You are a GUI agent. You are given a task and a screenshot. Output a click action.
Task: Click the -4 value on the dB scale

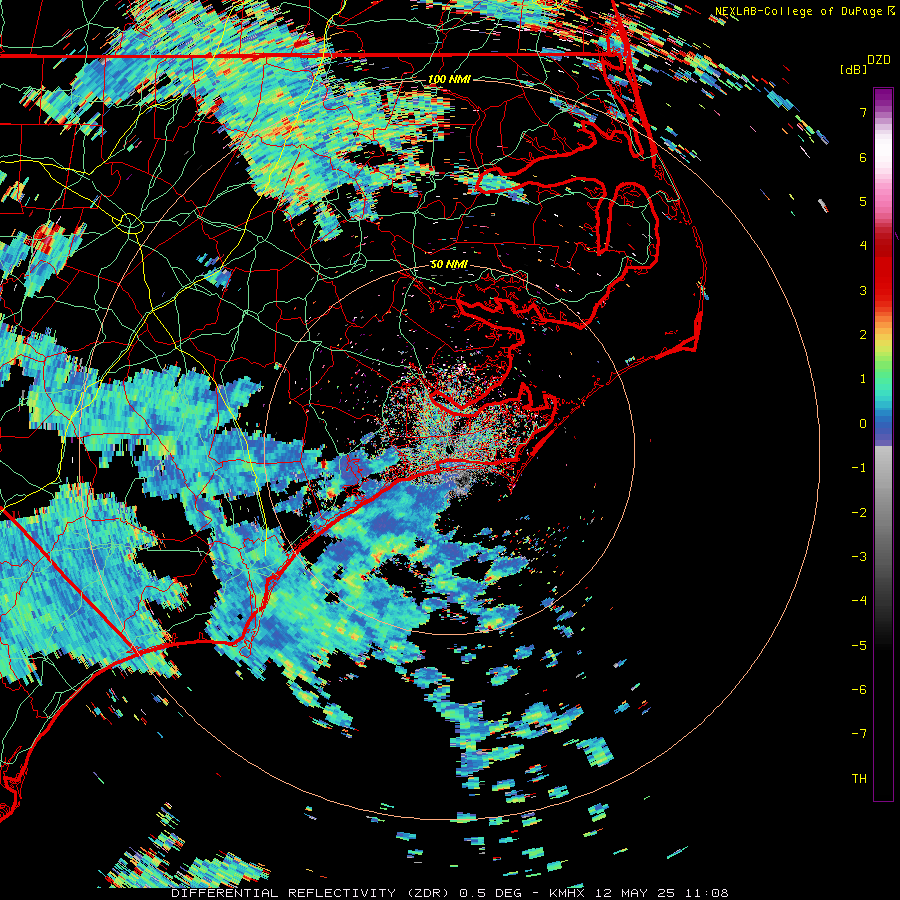(859, 601)
